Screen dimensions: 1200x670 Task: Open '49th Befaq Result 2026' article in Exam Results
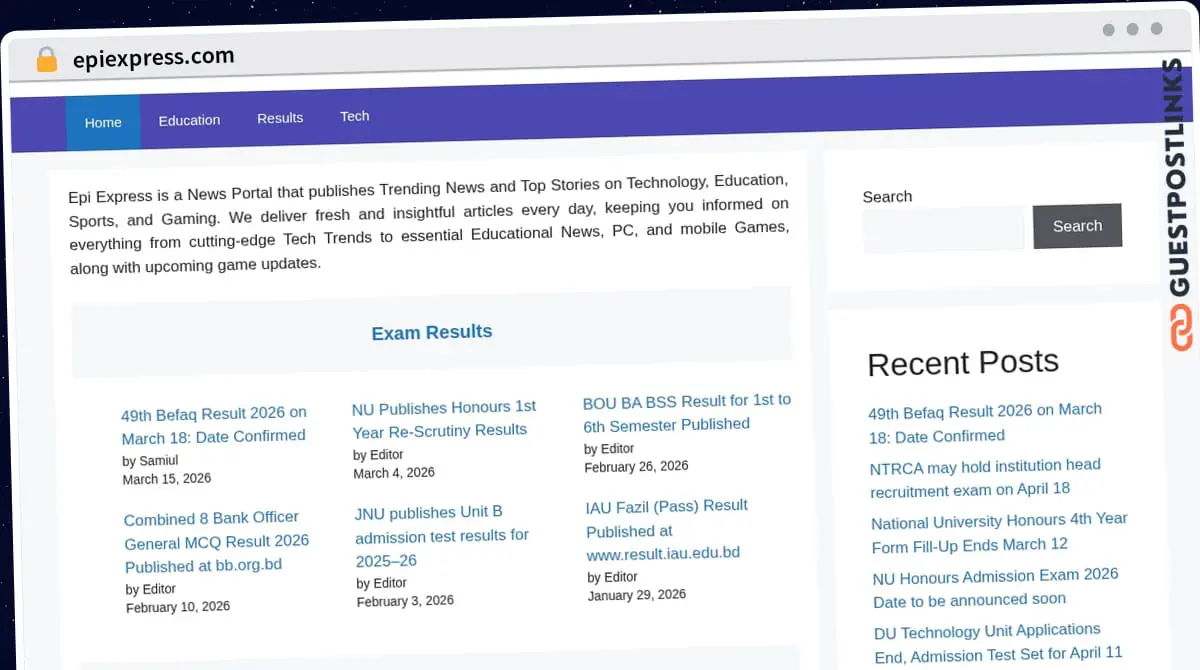[214, 425]
